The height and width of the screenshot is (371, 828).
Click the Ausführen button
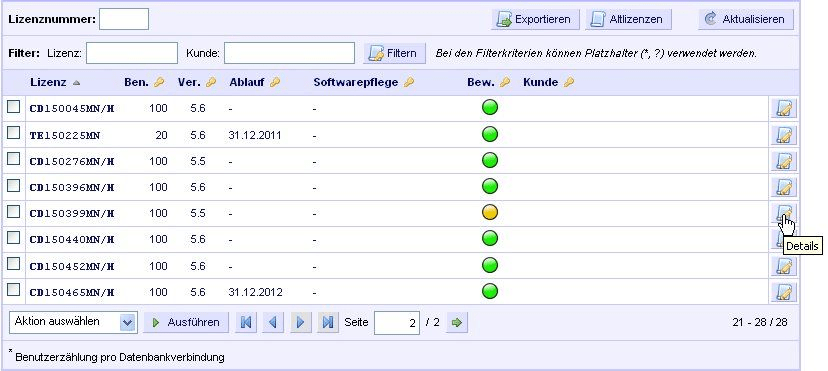[x=186, y=322]
